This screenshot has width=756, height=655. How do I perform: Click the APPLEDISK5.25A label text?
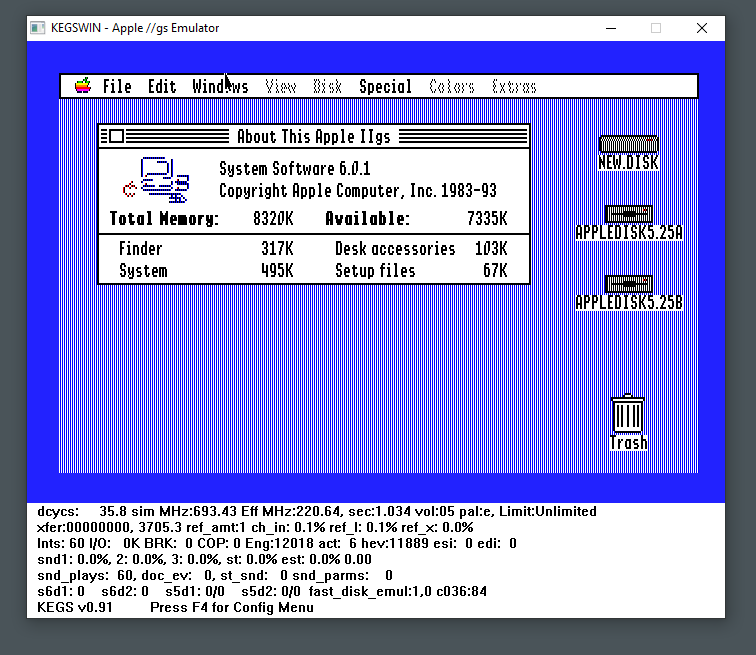tap(629, 232)
